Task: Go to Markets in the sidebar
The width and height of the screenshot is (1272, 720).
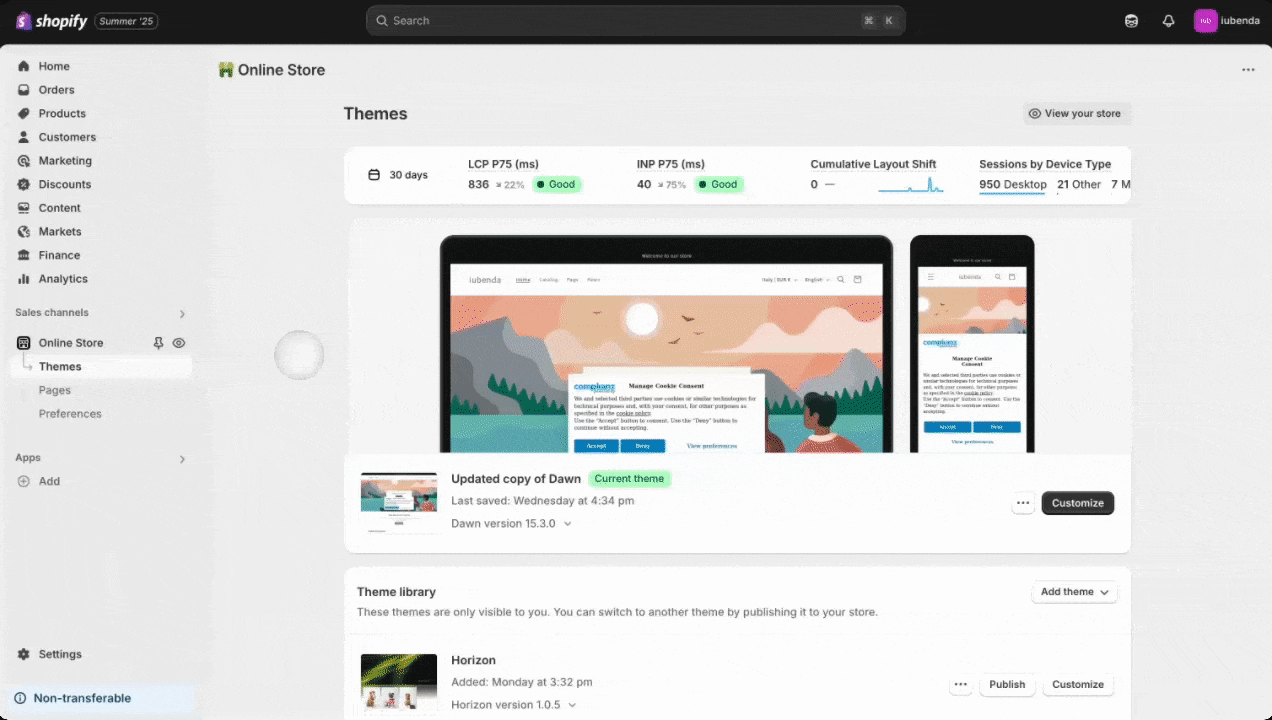Action: pos(60,232)
